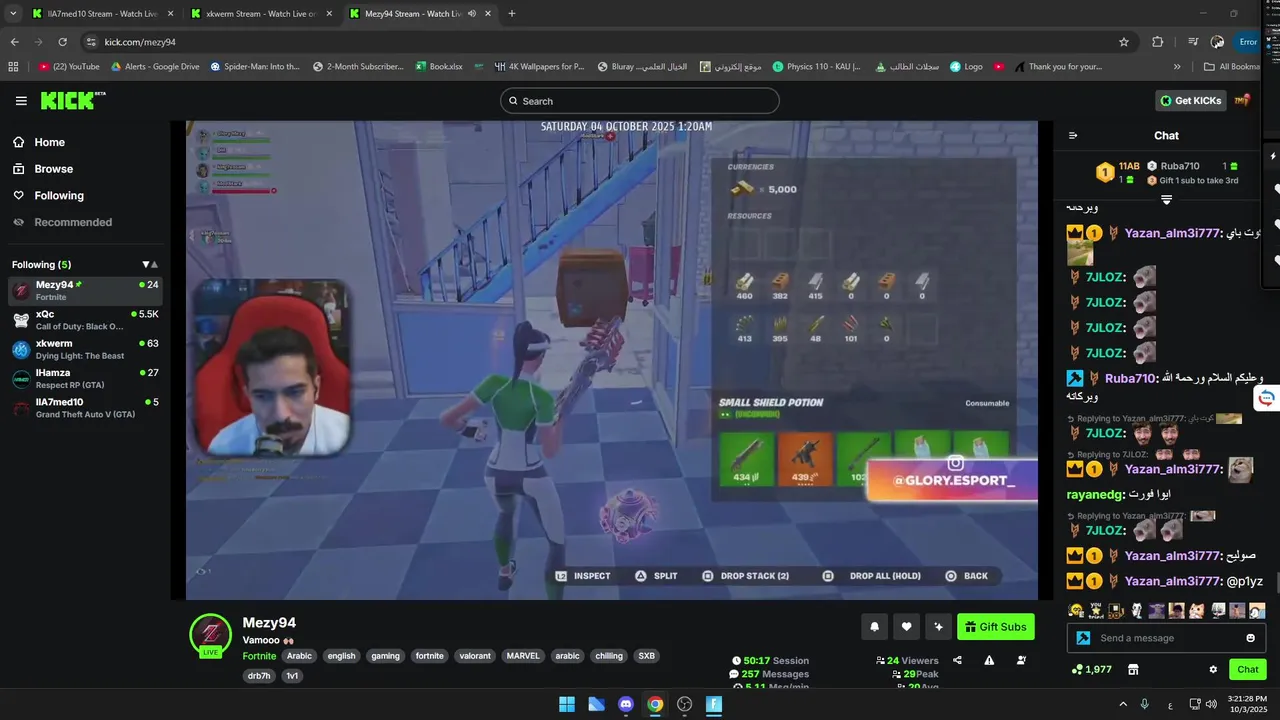The image size is (1280, 720).
Task: Open OBS Studio from taskbar
Action: (685, 704)
